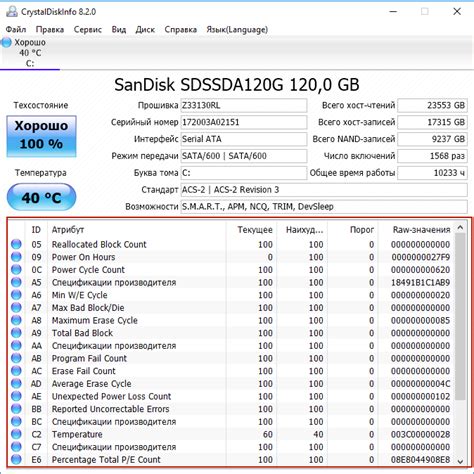The image size is (474, 474).
Task: Click status orb next to Power On Hours
Action: [16, 257]
